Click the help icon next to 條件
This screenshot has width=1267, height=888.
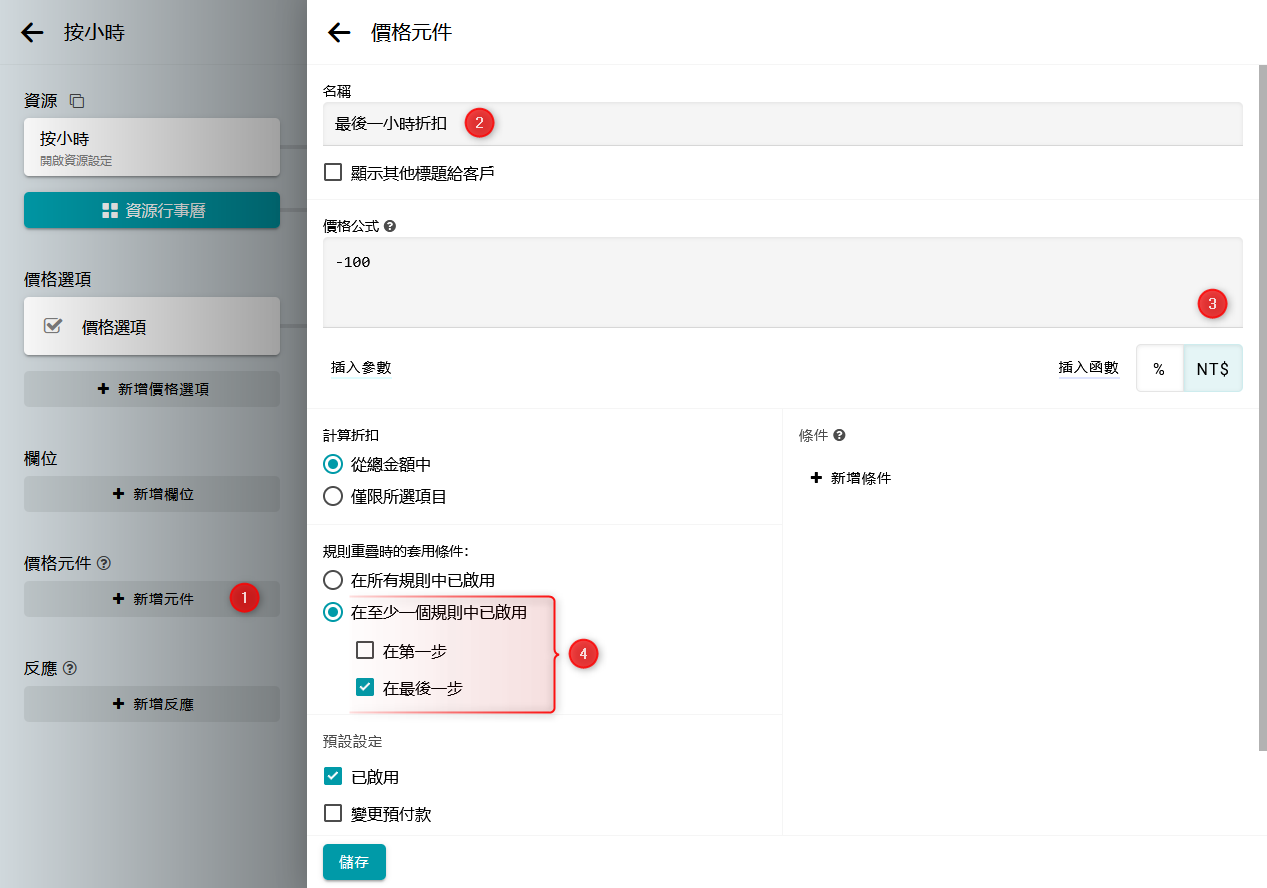840,436
